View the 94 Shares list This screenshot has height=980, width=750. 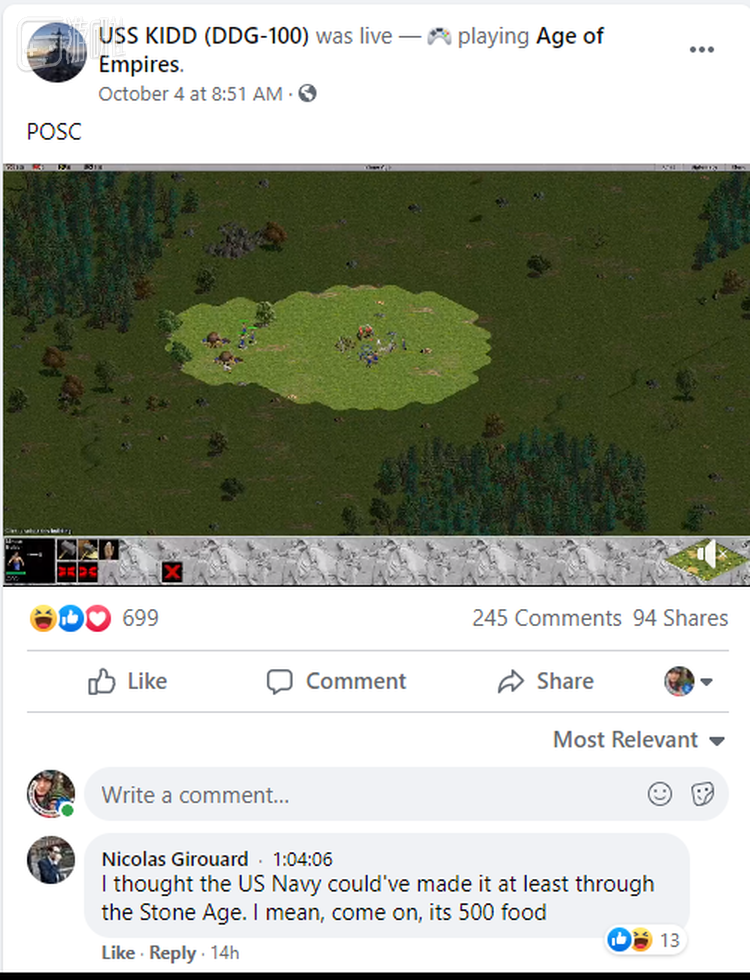coord(680,618)
